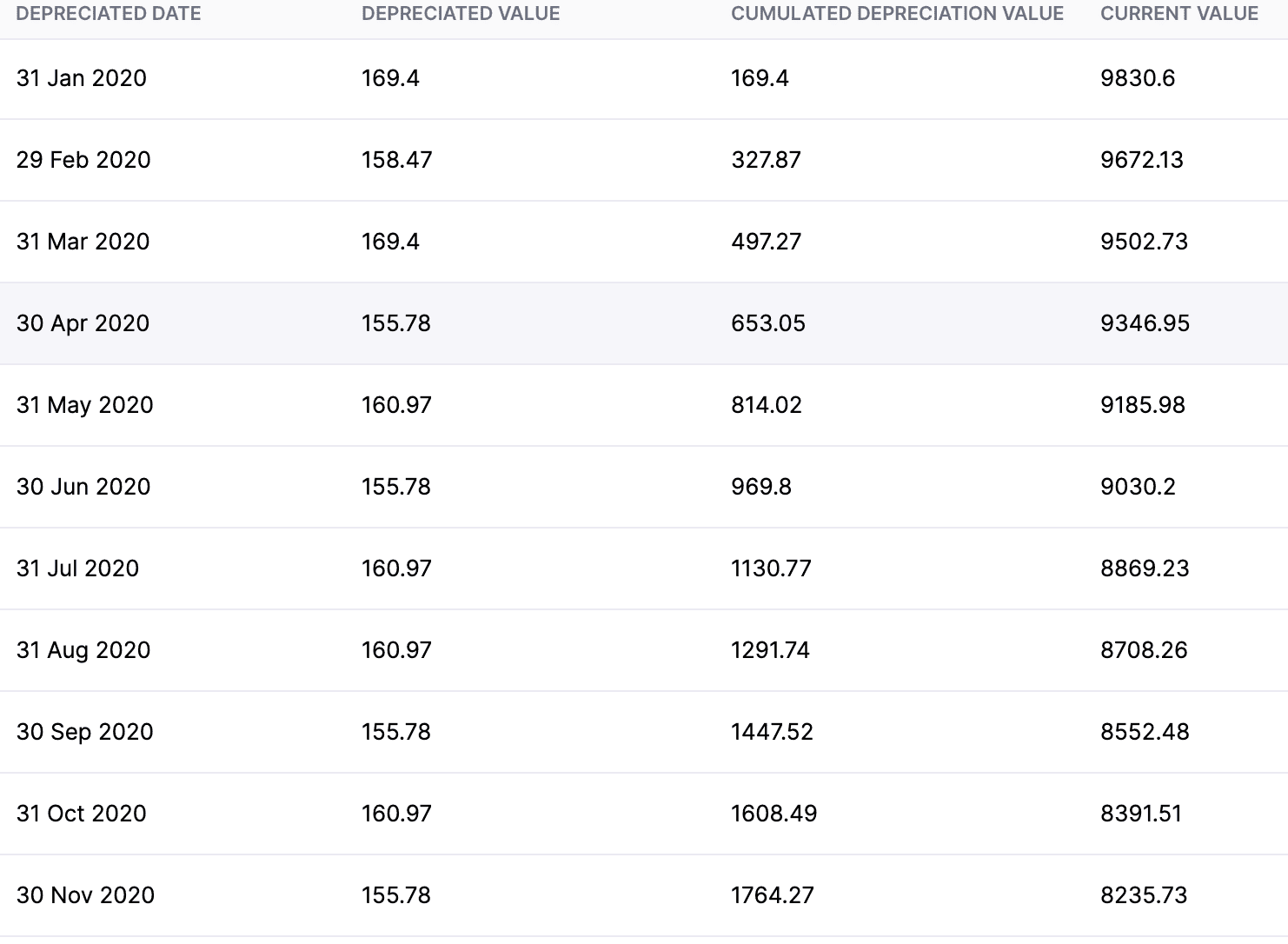Viewport: 1288px width, 944px height.
Task: Click cumulated value 814.02
Action: [767, 405]
